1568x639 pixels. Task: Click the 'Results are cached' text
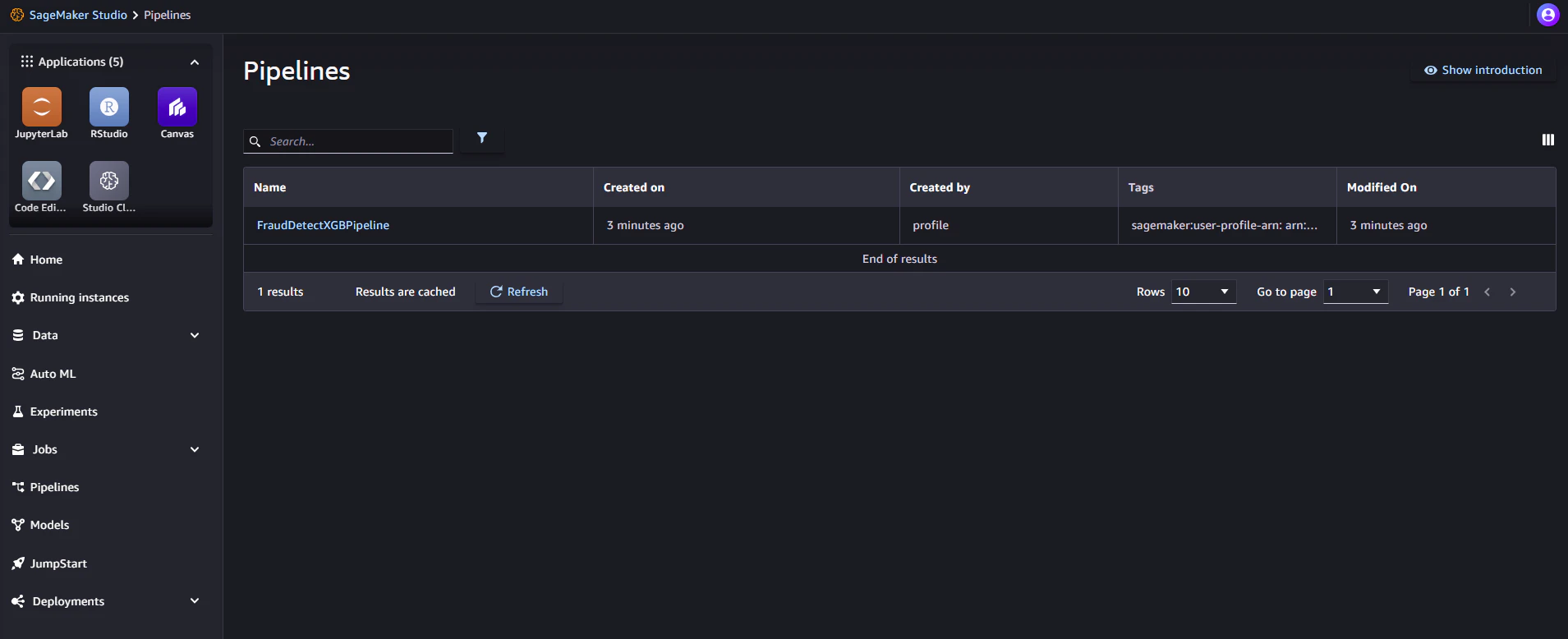(405, 292)
